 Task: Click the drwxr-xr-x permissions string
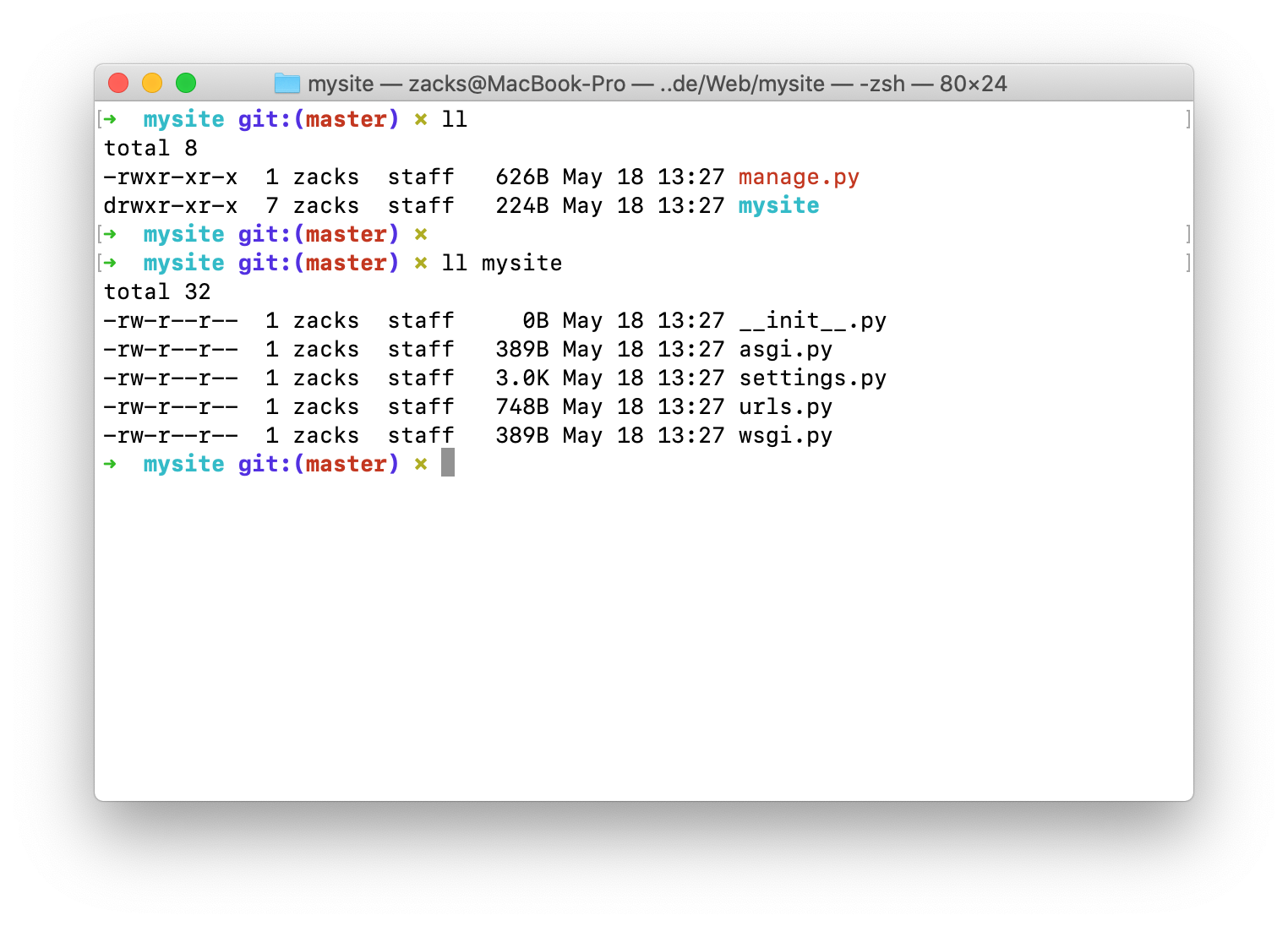pos(171,206)
